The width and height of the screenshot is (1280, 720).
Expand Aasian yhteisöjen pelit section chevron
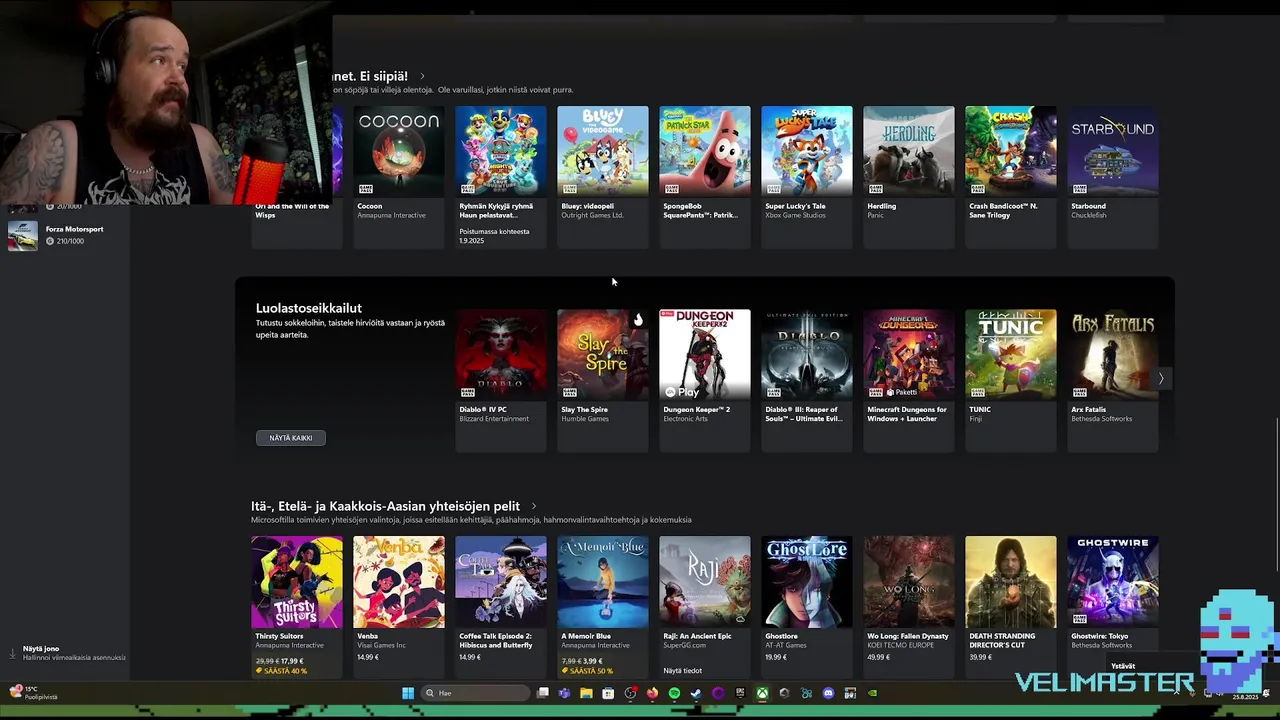tap(533, 506)
